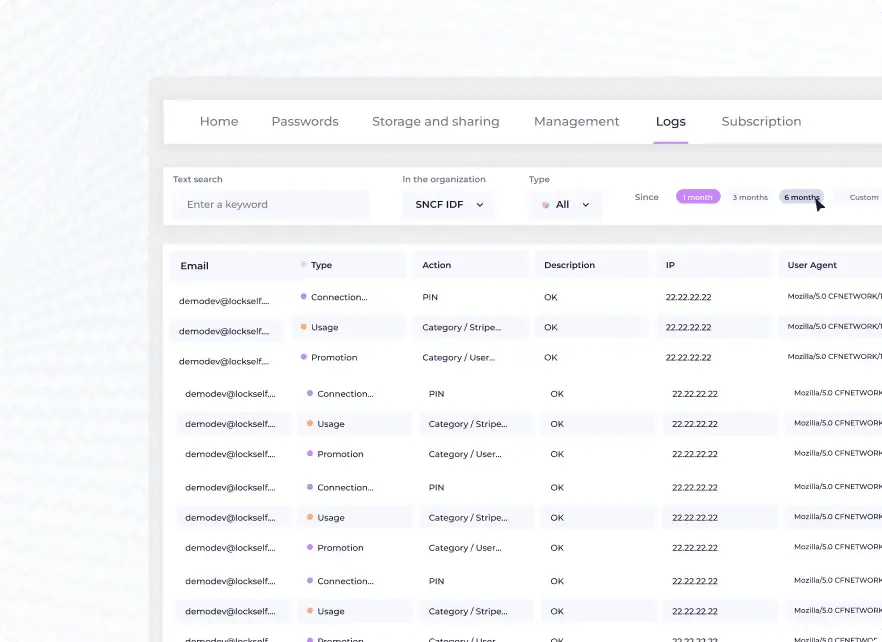This screenshot has height=642, width=882.
Task: Sort by the Email column header
Action: tap(195, 266)
